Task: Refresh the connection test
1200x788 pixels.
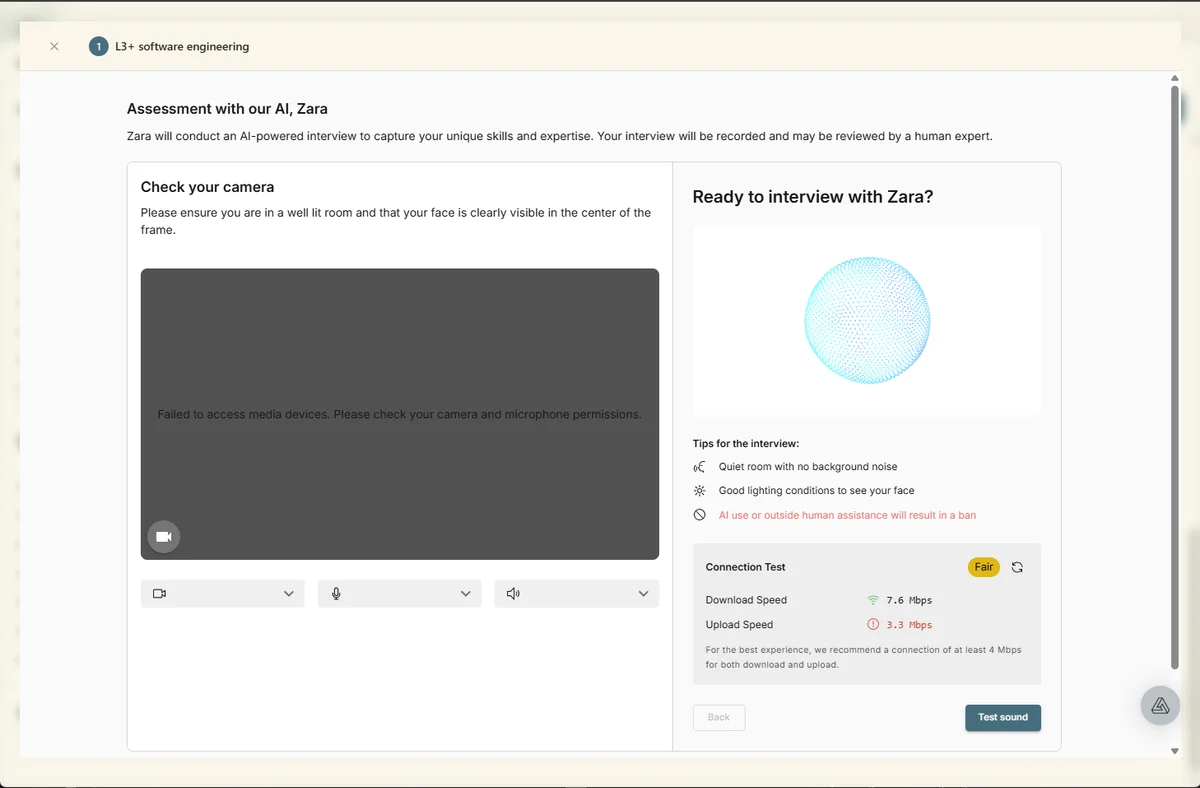Action: click(x=1017, y=567)
